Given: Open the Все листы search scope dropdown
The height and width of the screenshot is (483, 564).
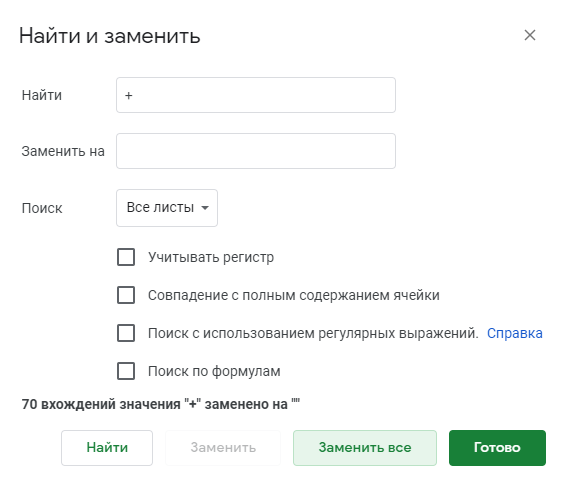Looking at the screenshot, I should pyautogui.click(x=167, y=208).
